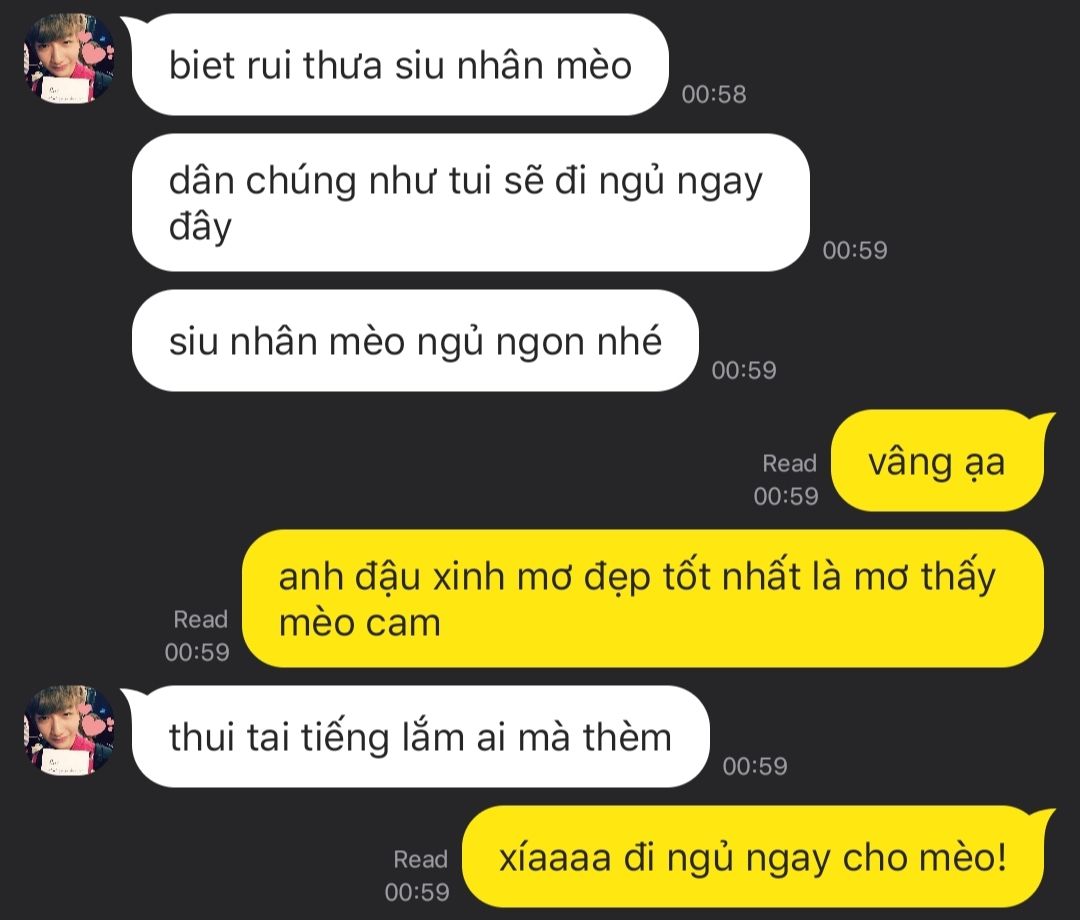Click the 00:58 timestamp
The height and width of the screenshot is (920, 1080).
(x=714, y=94)
